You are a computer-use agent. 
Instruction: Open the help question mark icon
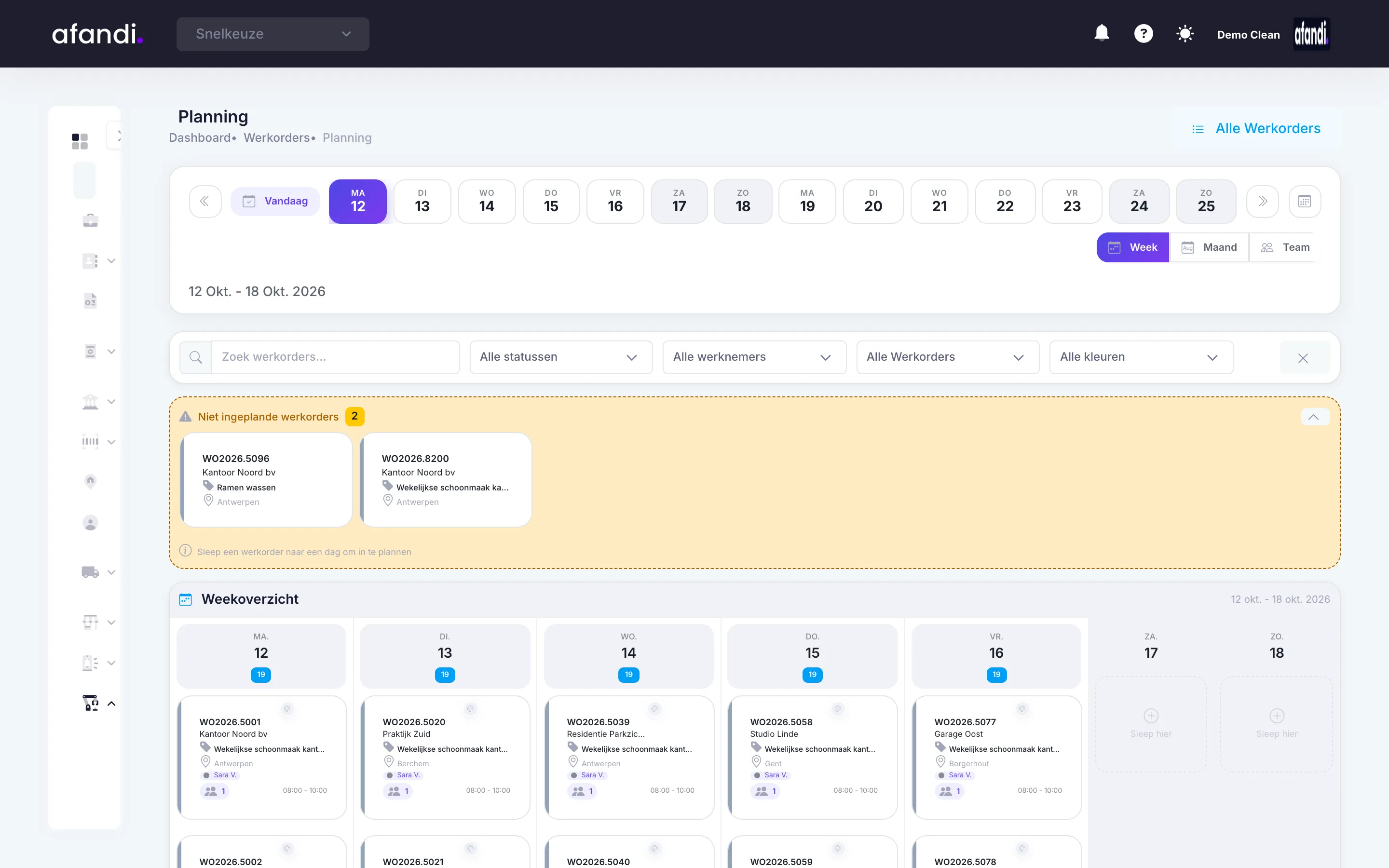[1143, 33]
